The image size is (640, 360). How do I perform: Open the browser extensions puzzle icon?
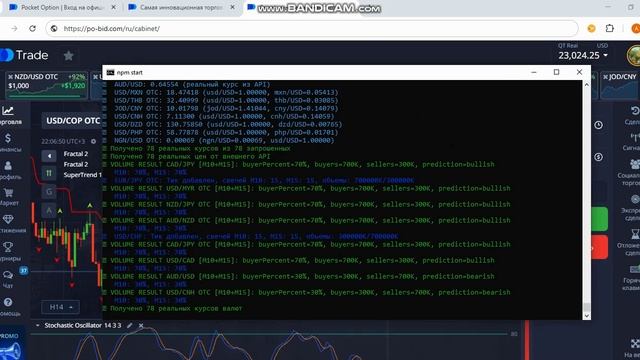coord(610,28)
